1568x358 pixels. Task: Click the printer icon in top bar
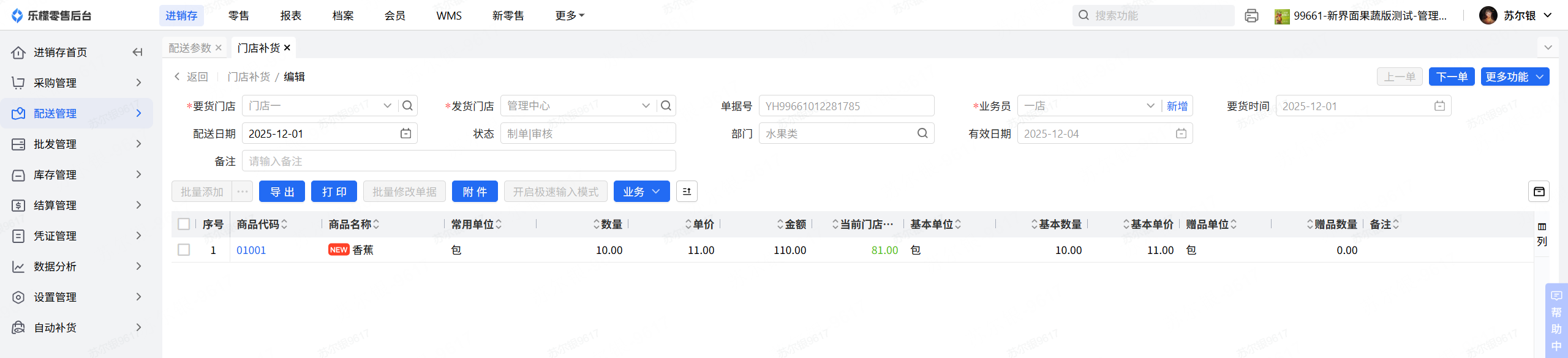[1251, 16]
